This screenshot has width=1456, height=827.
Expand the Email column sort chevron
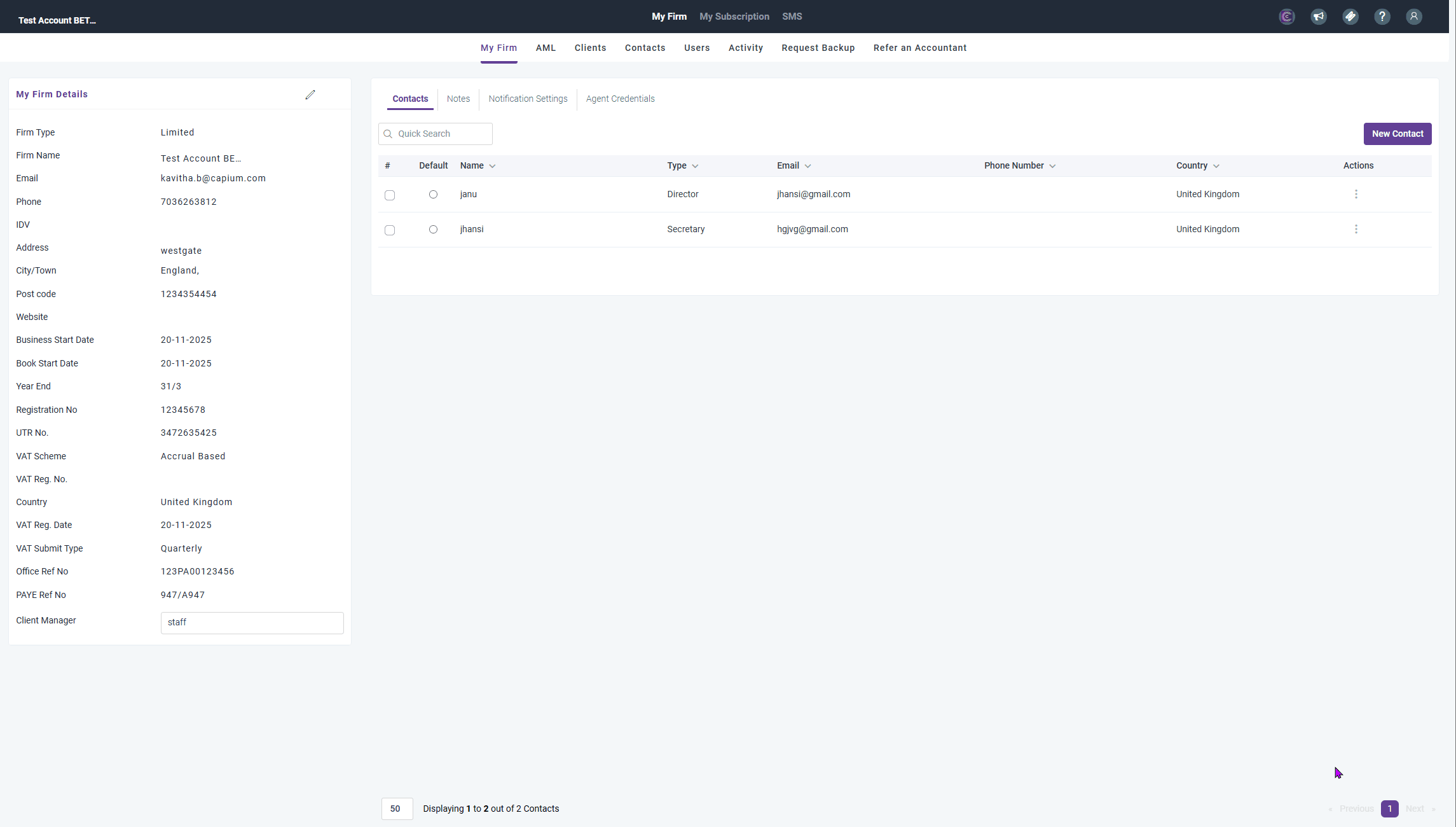[x=807, y=166]
